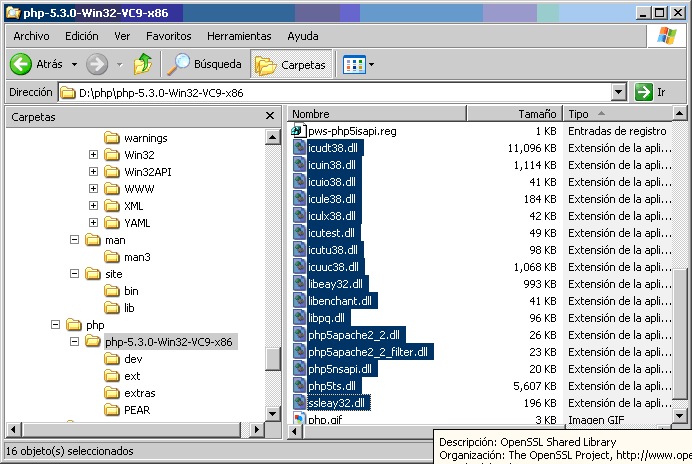Expand the XML folder node
692x464 pixels.
click(x=93, y=205)
